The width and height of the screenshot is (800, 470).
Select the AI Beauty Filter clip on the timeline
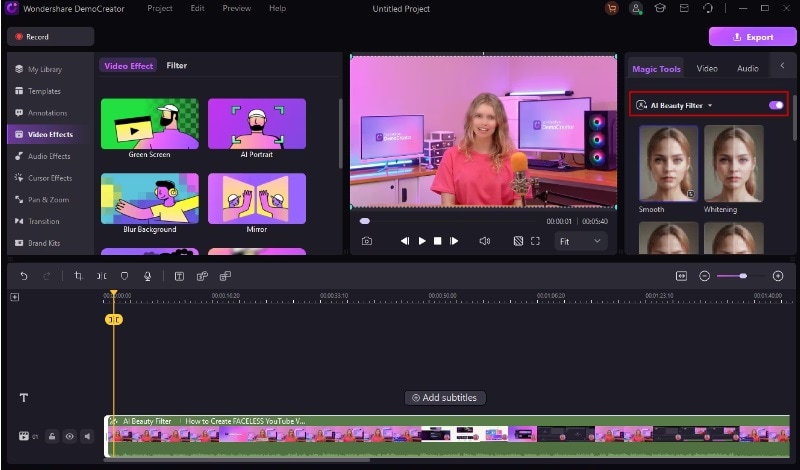coord(447,436)
